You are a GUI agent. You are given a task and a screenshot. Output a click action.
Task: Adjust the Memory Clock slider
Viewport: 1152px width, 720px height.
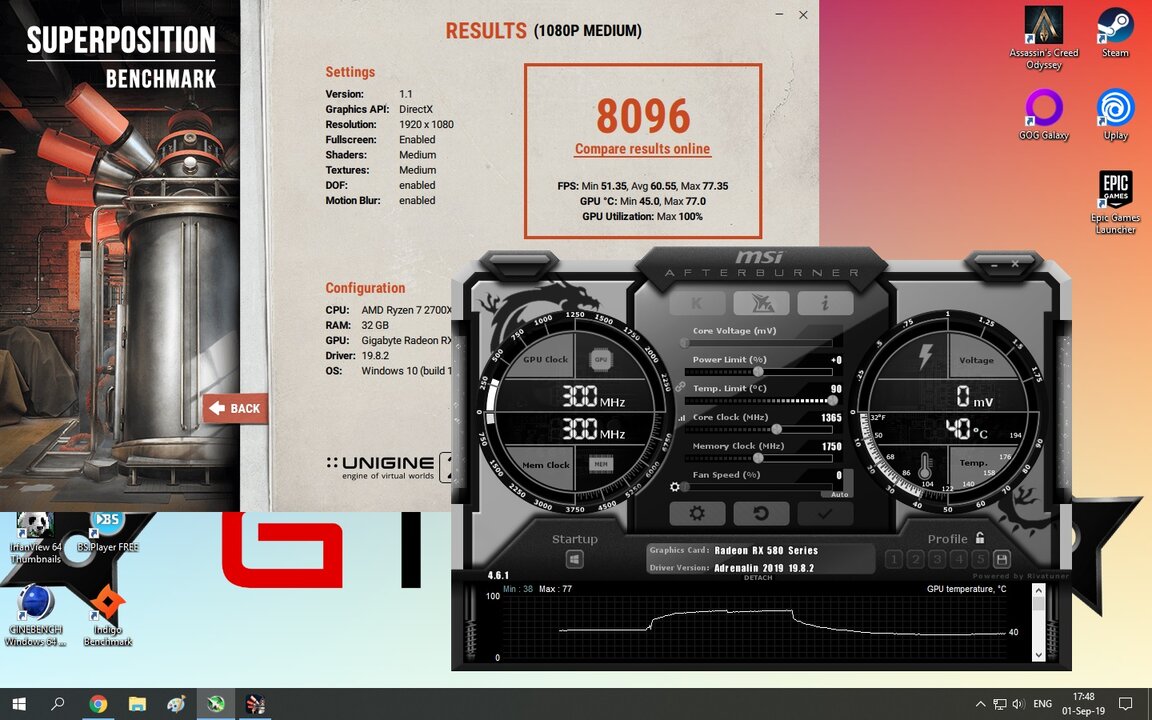tap(758, 458)
